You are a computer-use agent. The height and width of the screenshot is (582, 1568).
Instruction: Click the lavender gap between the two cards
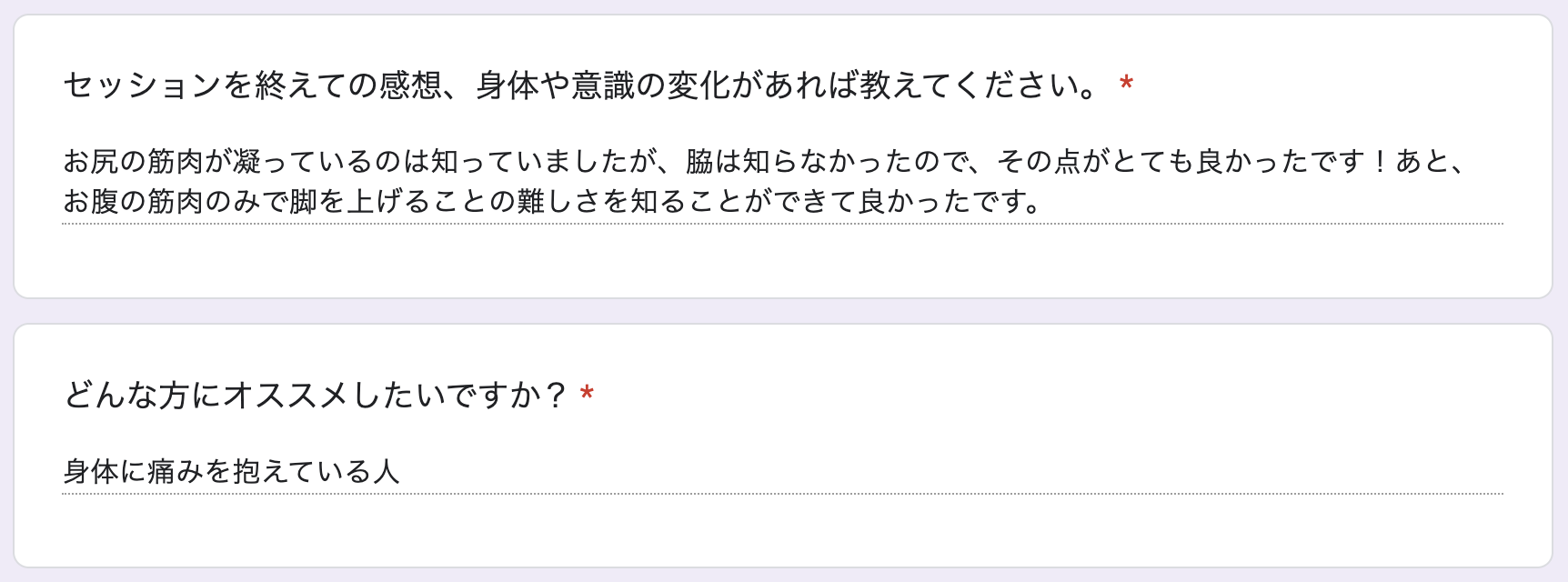782,311
